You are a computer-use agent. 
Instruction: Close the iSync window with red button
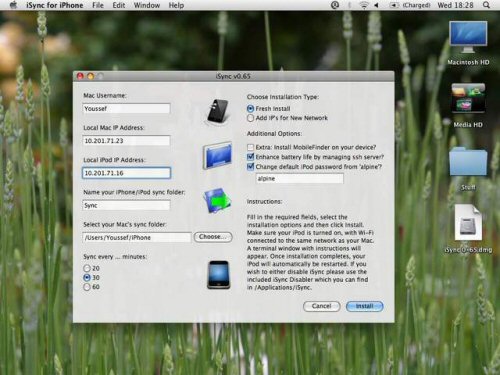tap(80, 76)
